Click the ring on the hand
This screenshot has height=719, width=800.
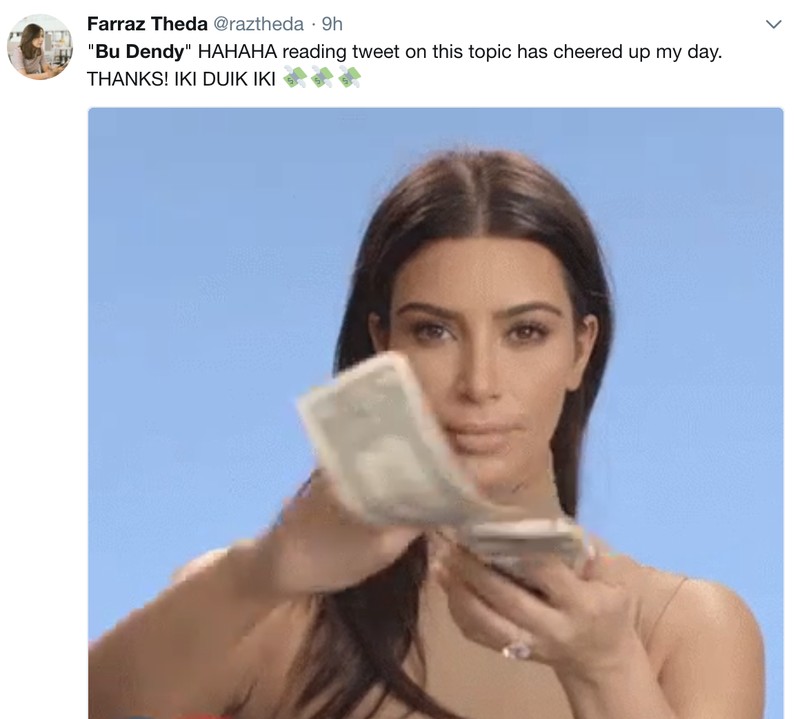517,649
